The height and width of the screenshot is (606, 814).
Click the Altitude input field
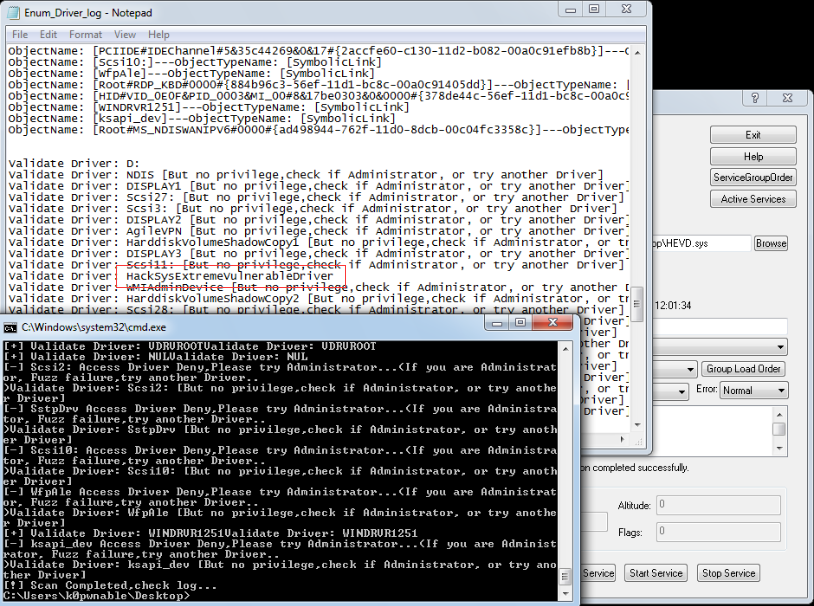point(718,505)
